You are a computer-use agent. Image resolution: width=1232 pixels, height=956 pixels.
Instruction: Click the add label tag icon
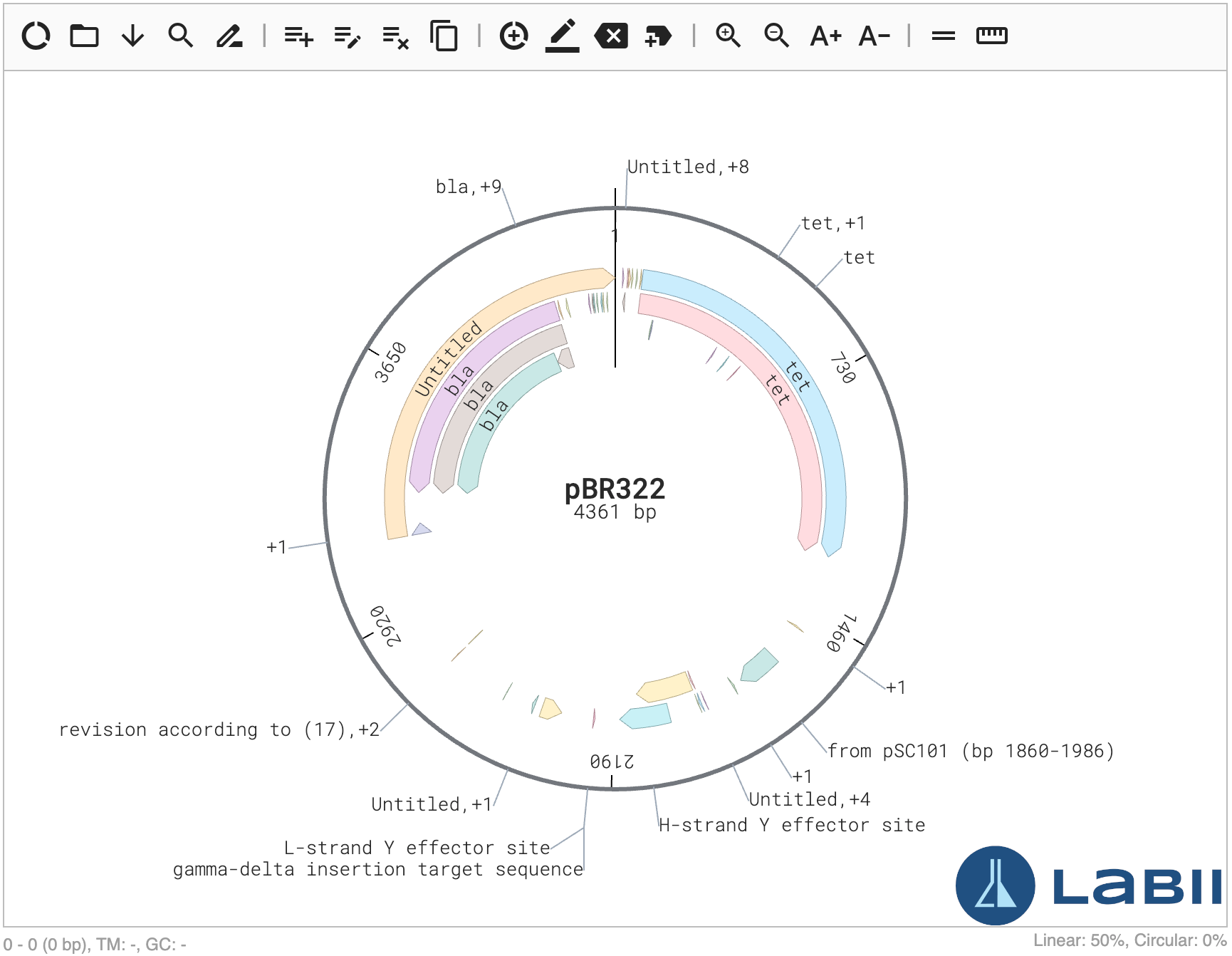pyautogui.click(x=658, y=36)
